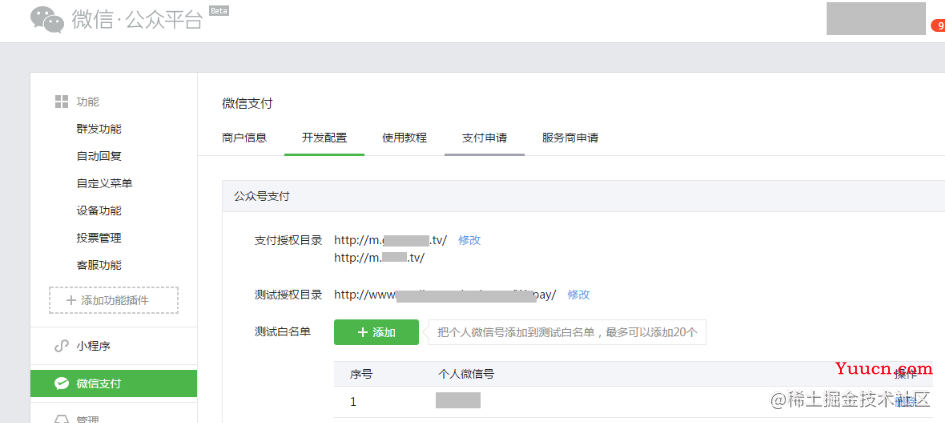Click the 微信·公众平台 title text
The height and width of the screenshot is (423, 945).
point(138,19)
